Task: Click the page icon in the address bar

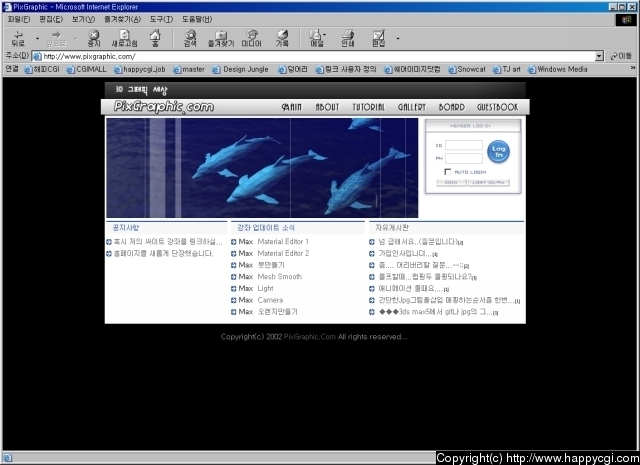Action: [37, 56]
